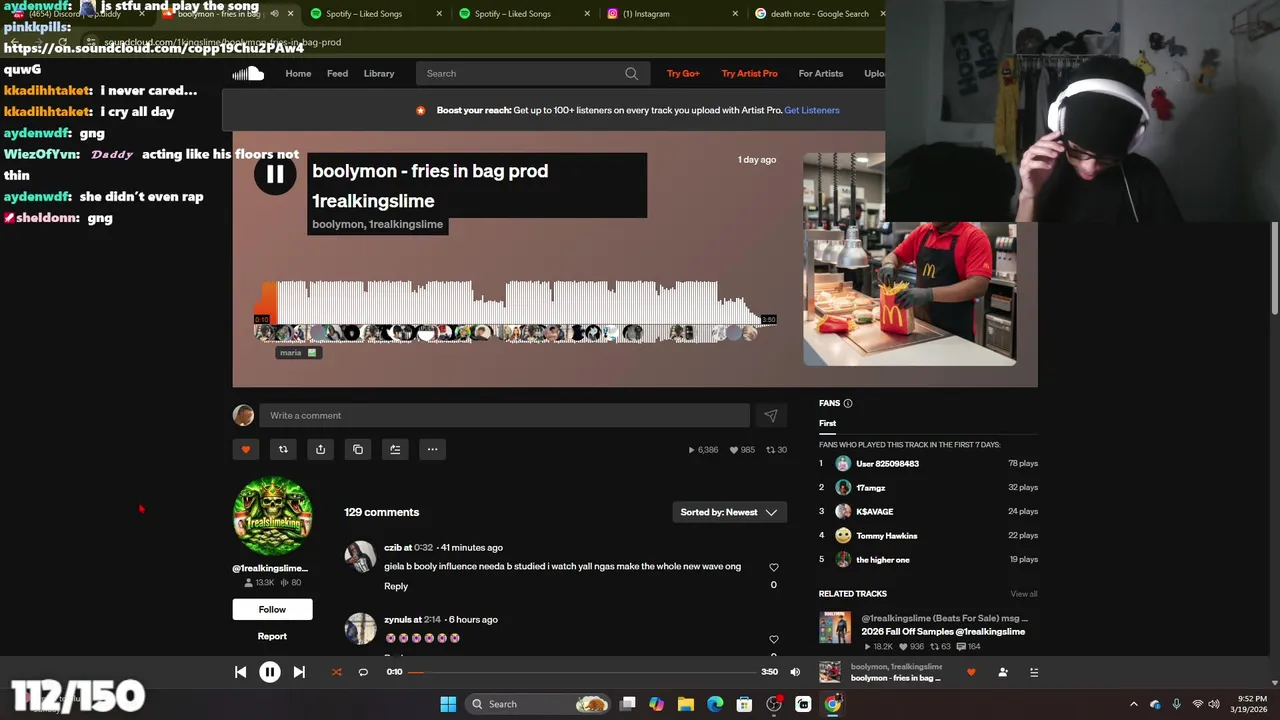Image resolution: width=1280 pixels, height=720 pixels.
Task: Pause playback in bottom player bar
Action: 270,672
